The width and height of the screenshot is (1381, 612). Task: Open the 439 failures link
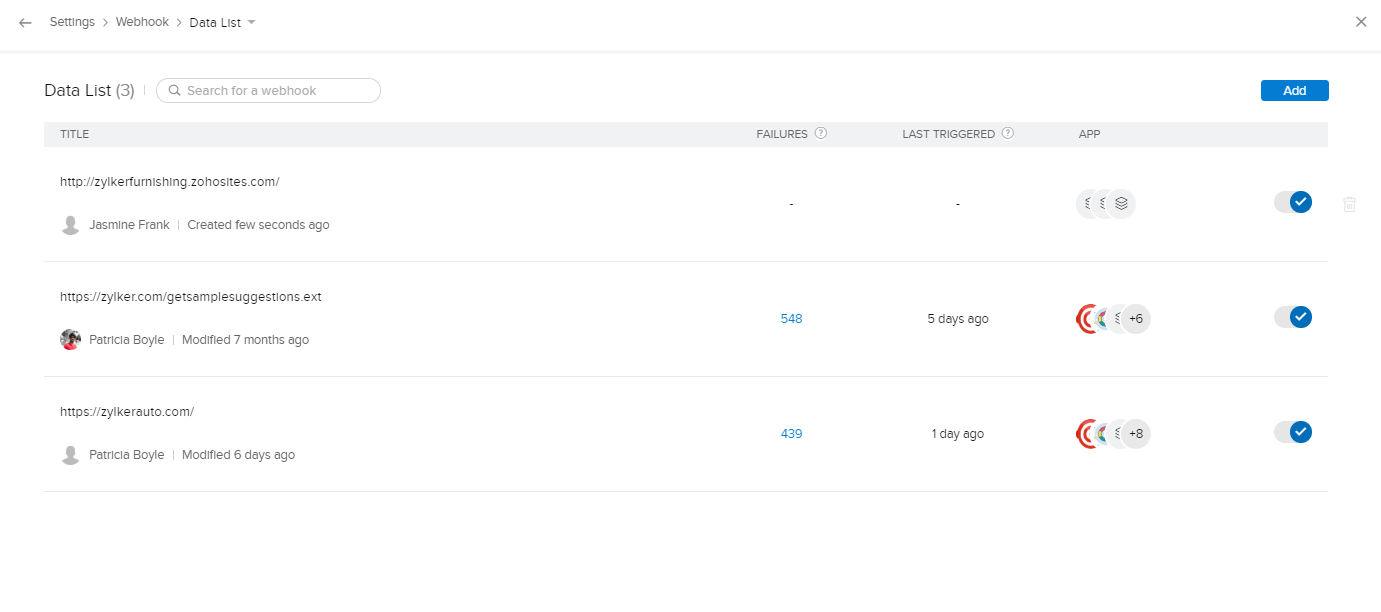(x=791, y=434)
